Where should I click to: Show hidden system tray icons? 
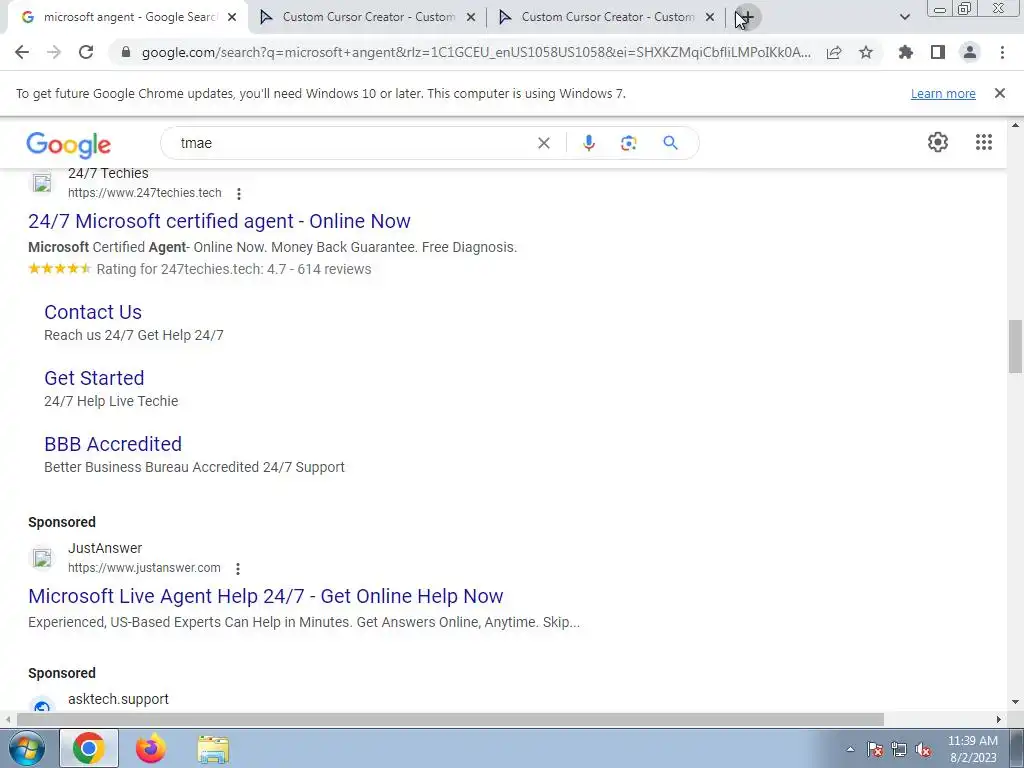[x=850, y=749]
